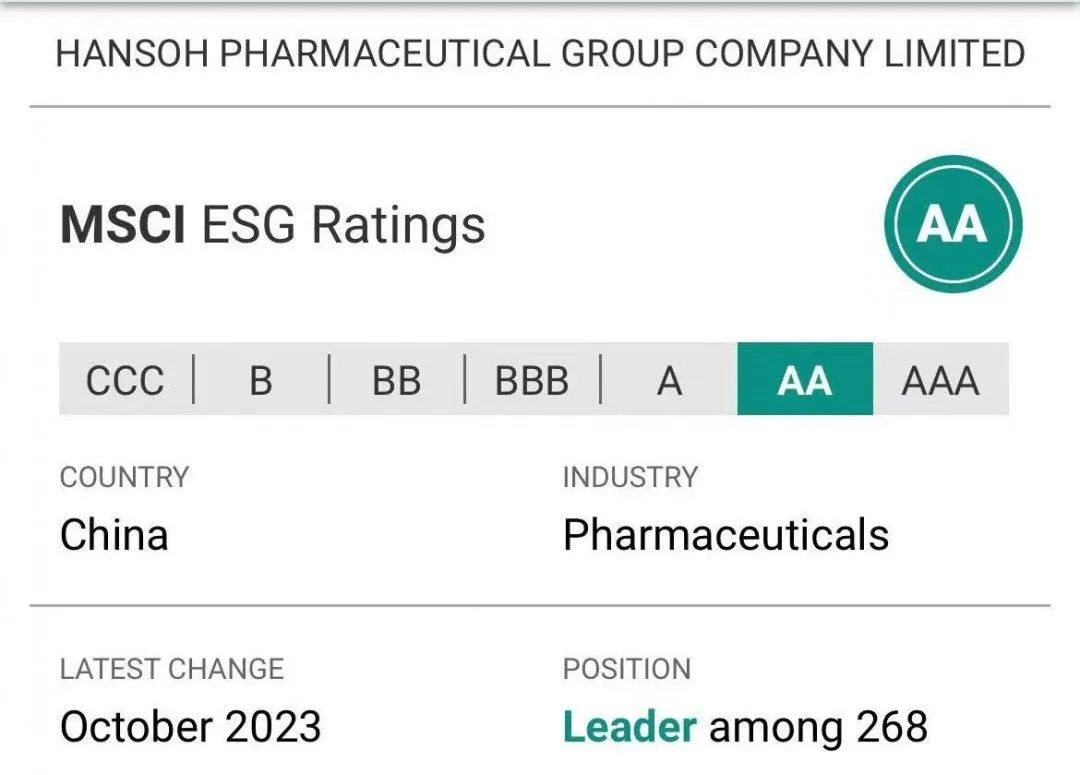Click the round green AA rating badge
The image size is (1080, 775).
(x=952, y=223)
